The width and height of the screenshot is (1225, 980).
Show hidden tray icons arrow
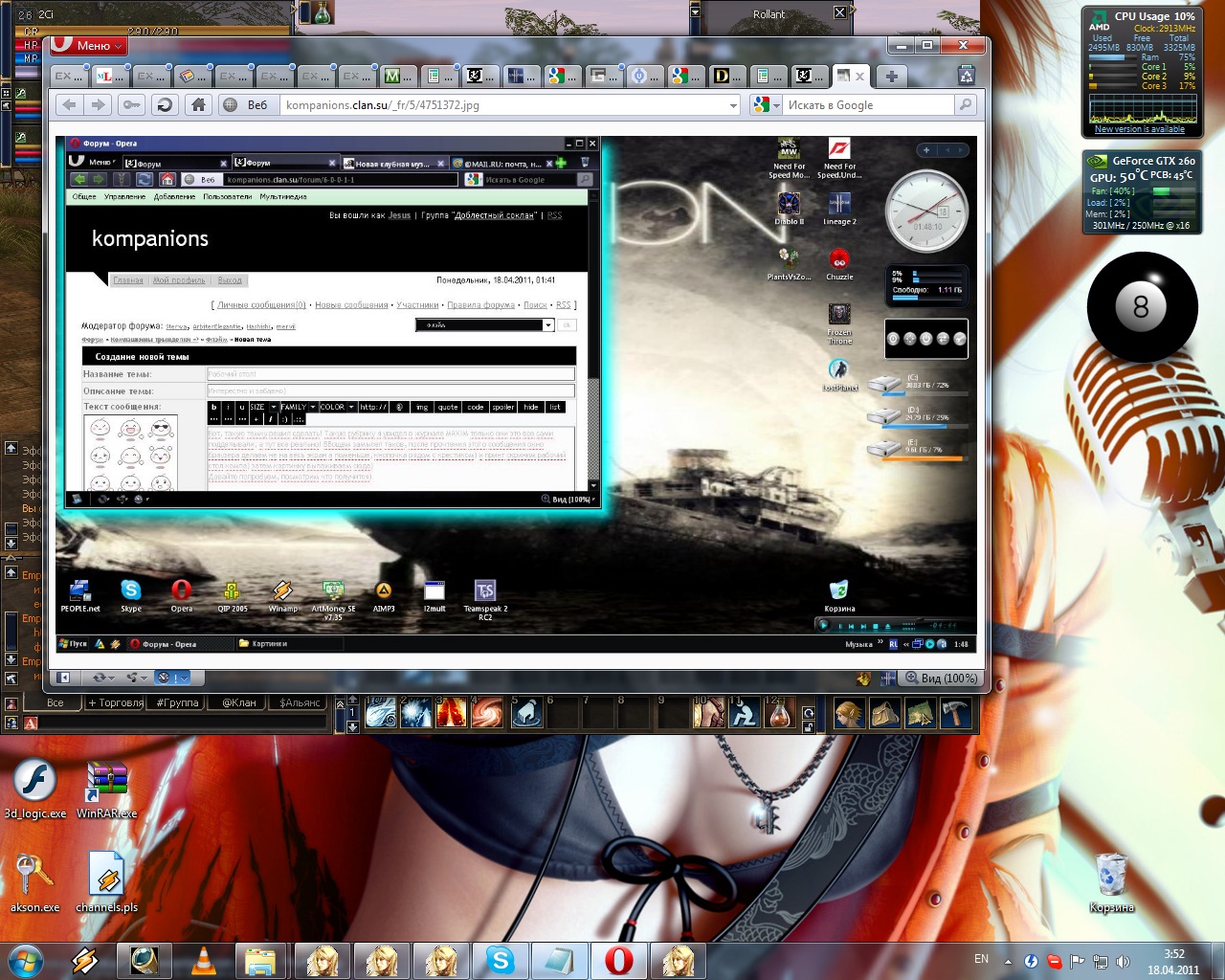click(1008, 961)
